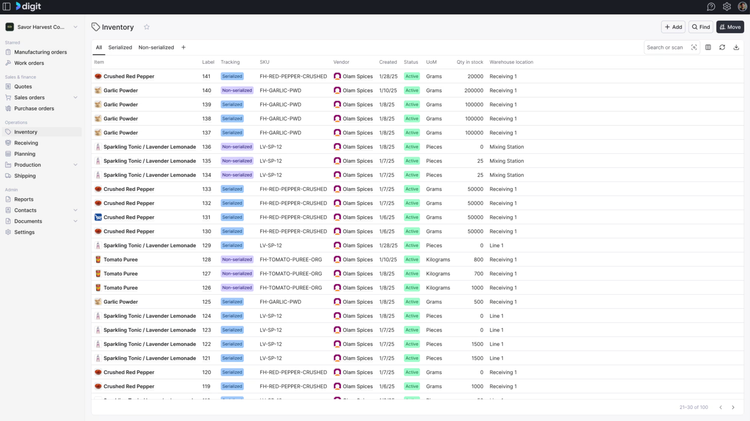Sort by the Qty in stock column header
Screen dimensions: 750x421
[470, 62]
